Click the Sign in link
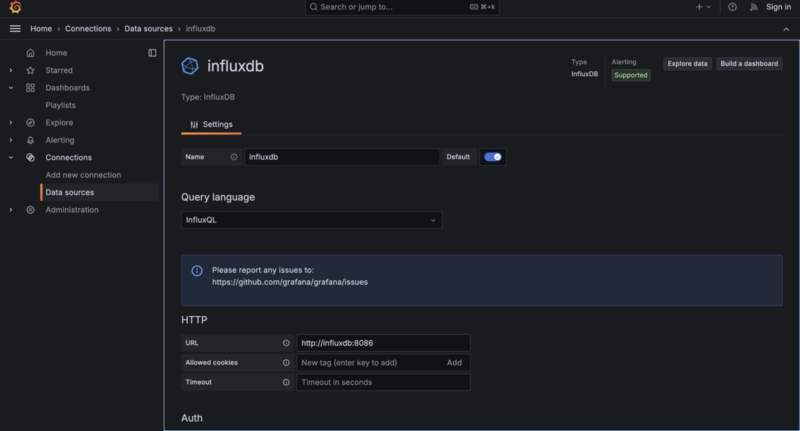Image resolution: width=800 pixels, height=431 pixels. click(x=778, y=7)
